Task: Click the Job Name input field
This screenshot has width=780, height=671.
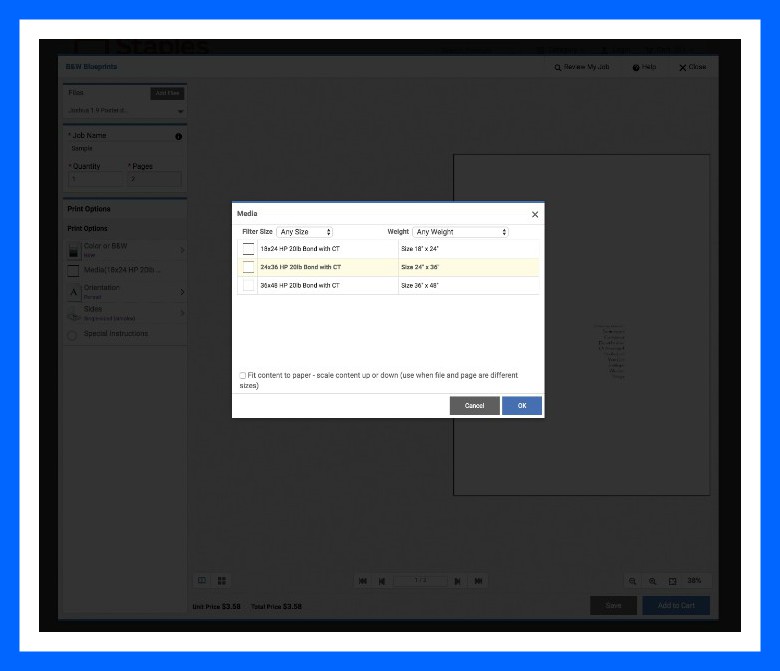Action: coord(125,148)
